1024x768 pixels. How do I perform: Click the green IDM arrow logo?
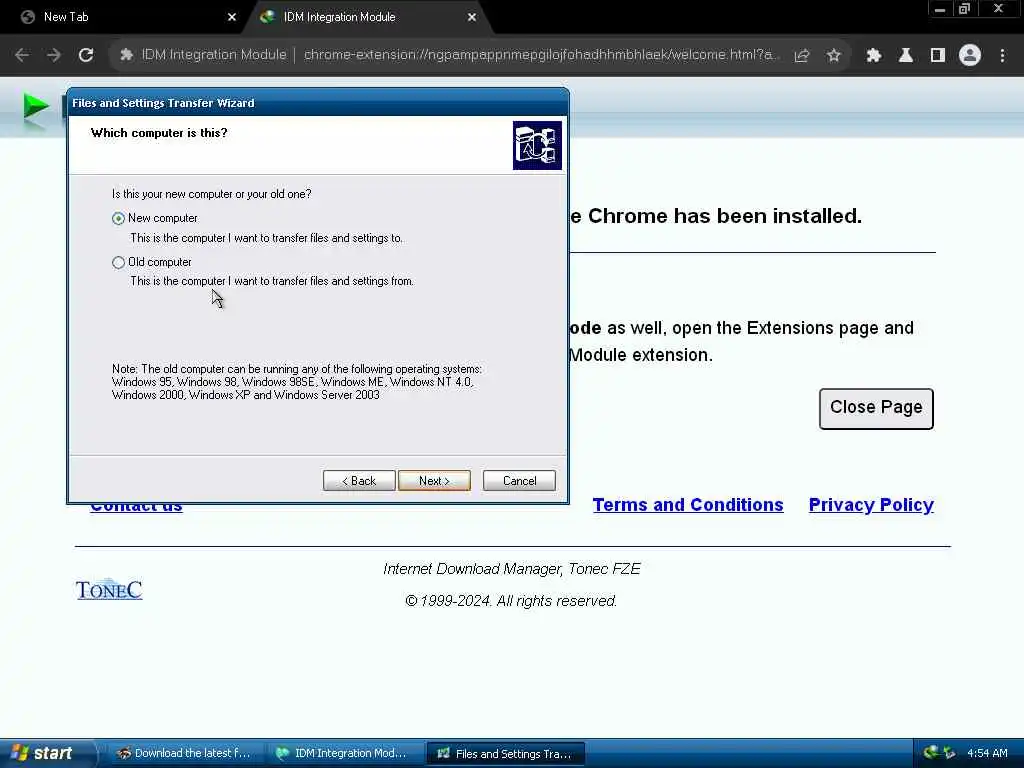[36, 108]
